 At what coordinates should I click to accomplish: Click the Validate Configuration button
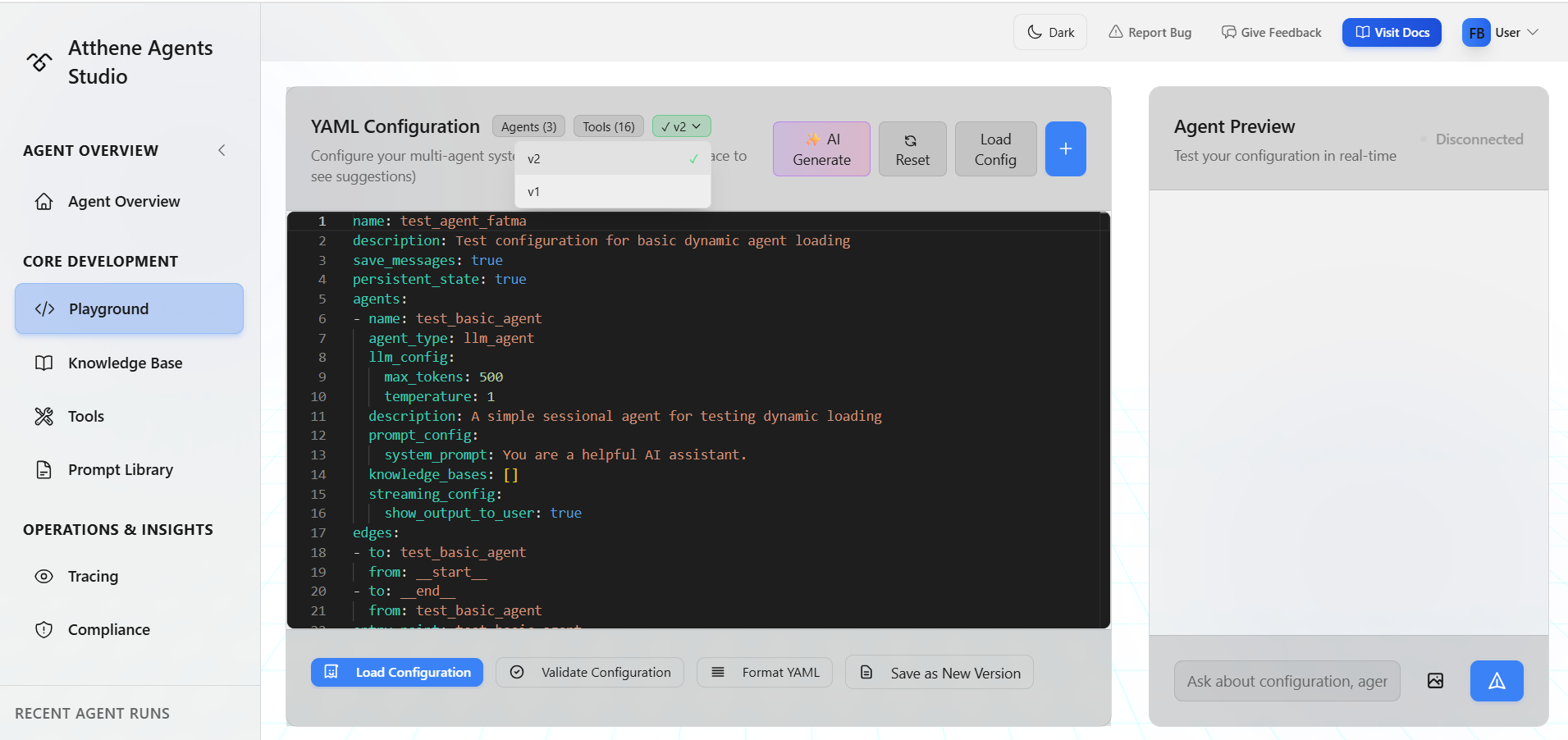(589, 672)
